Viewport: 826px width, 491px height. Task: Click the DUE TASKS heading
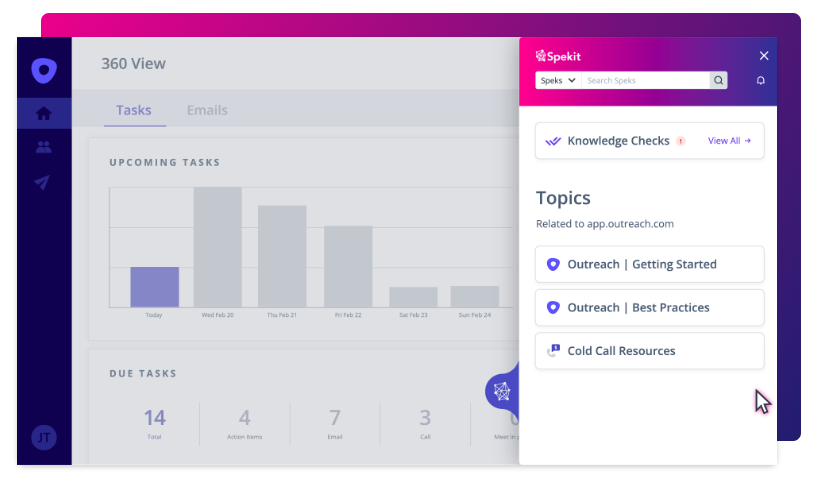click(x=143, y=374)
